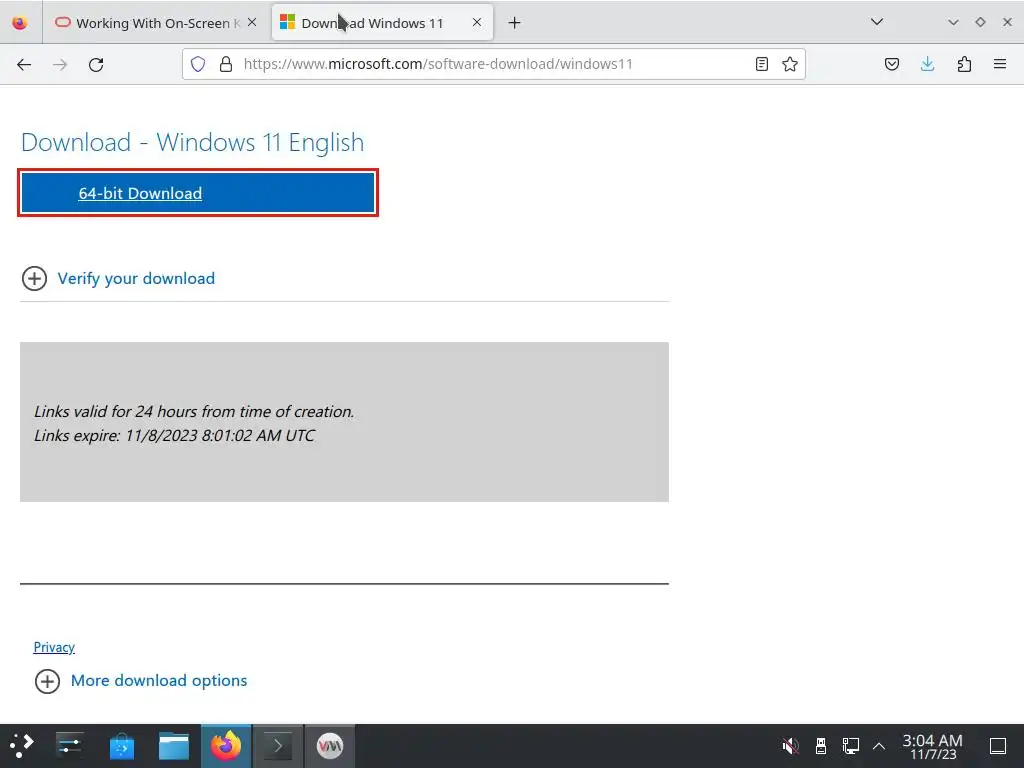The height and width of the screenshot is (768, 1024).
Task: Click the Download - Windows 11 English heading
Action: [193, 142]
